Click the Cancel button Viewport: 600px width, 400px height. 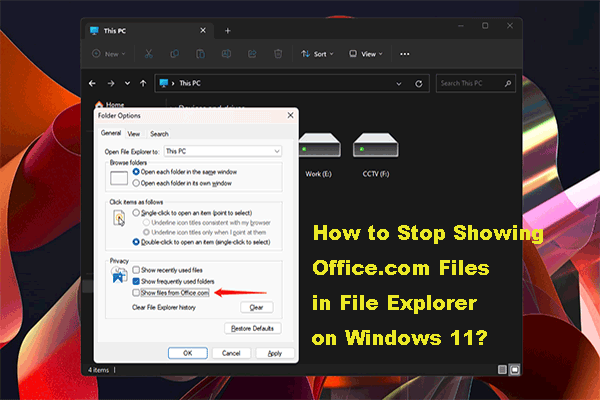[x=231, y=353]
